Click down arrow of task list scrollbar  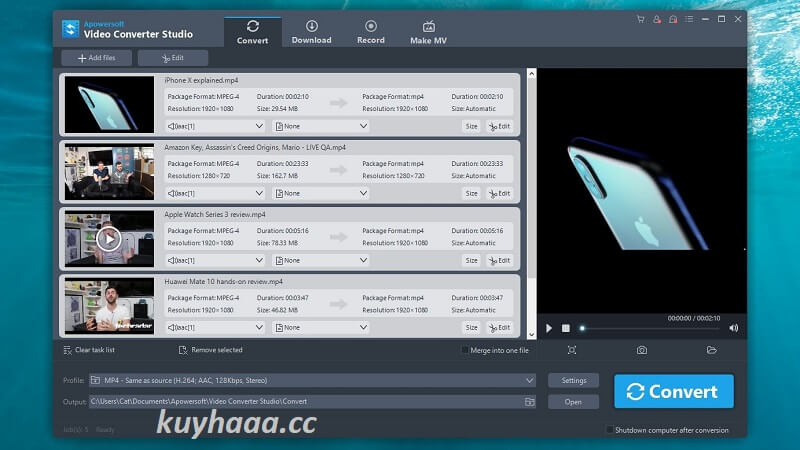(532, 335)
